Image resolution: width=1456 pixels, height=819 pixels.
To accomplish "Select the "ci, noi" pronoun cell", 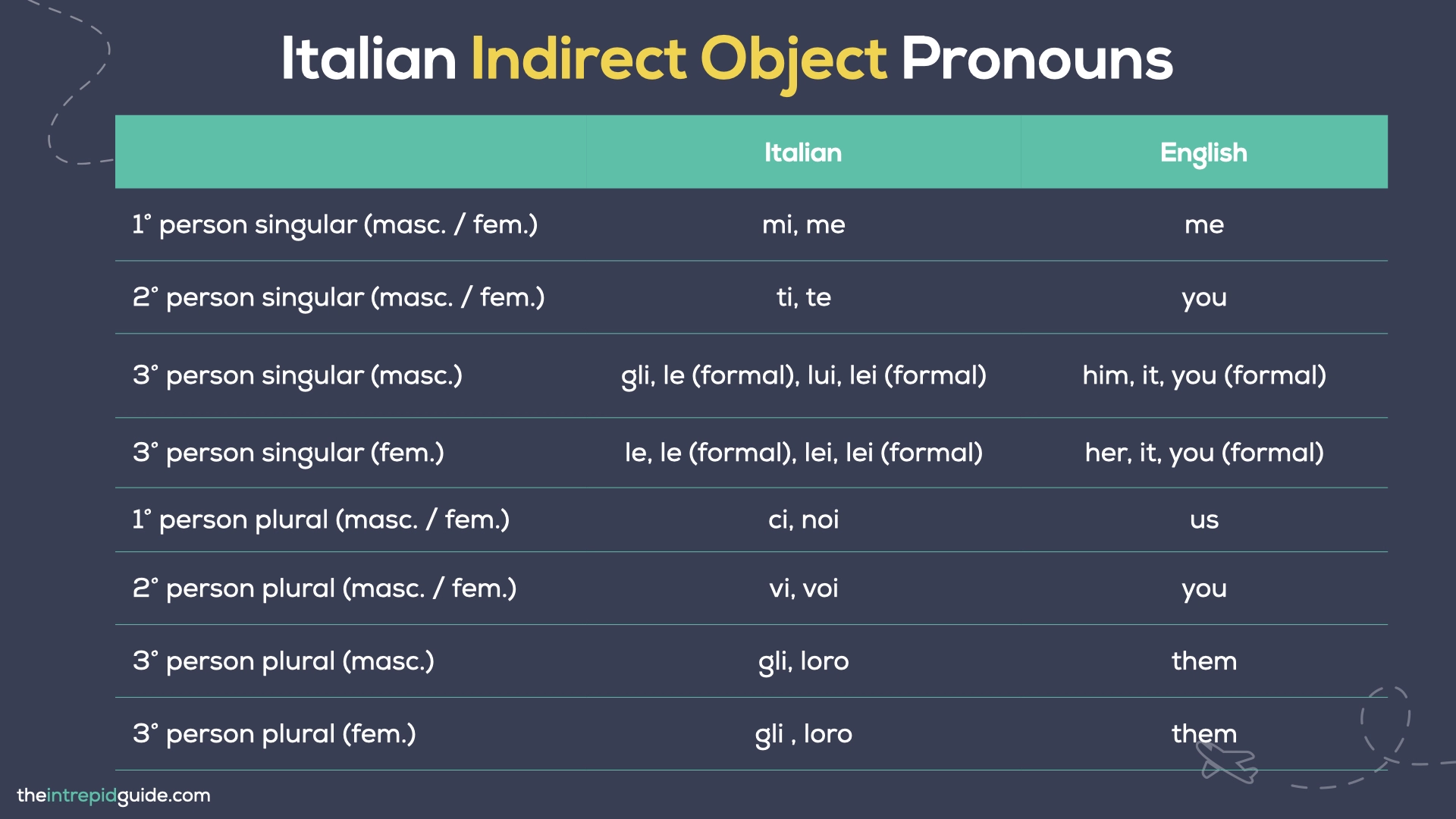I will click(x=803, y=519).
